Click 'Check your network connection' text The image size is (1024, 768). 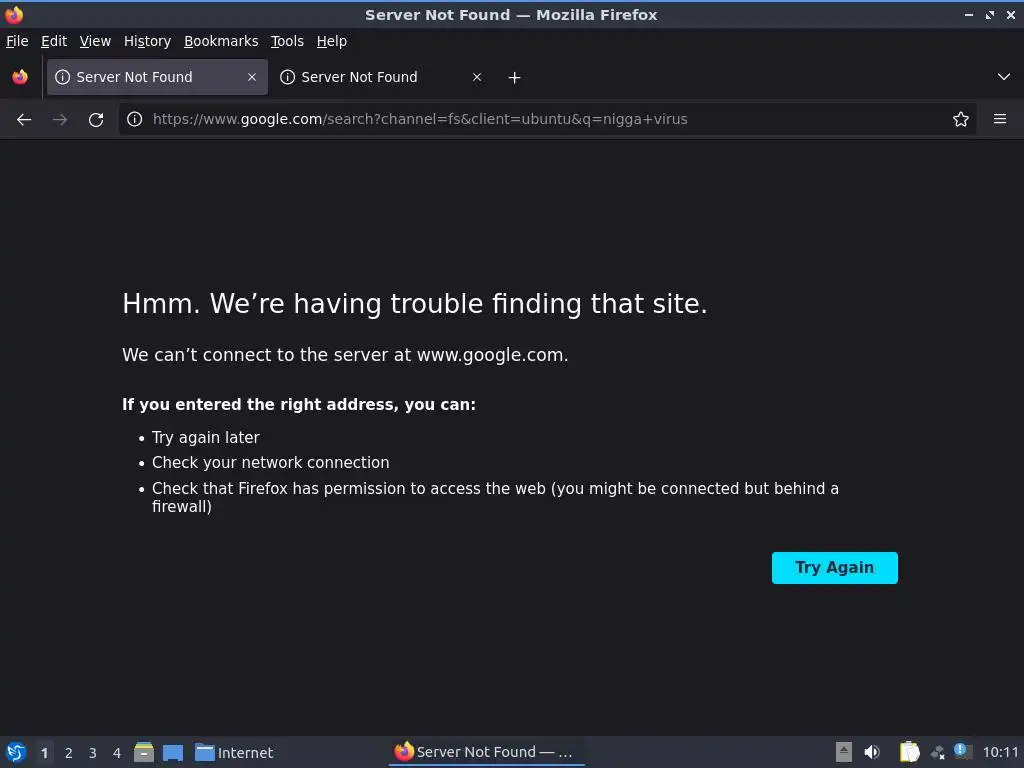[x=270, y=462]
